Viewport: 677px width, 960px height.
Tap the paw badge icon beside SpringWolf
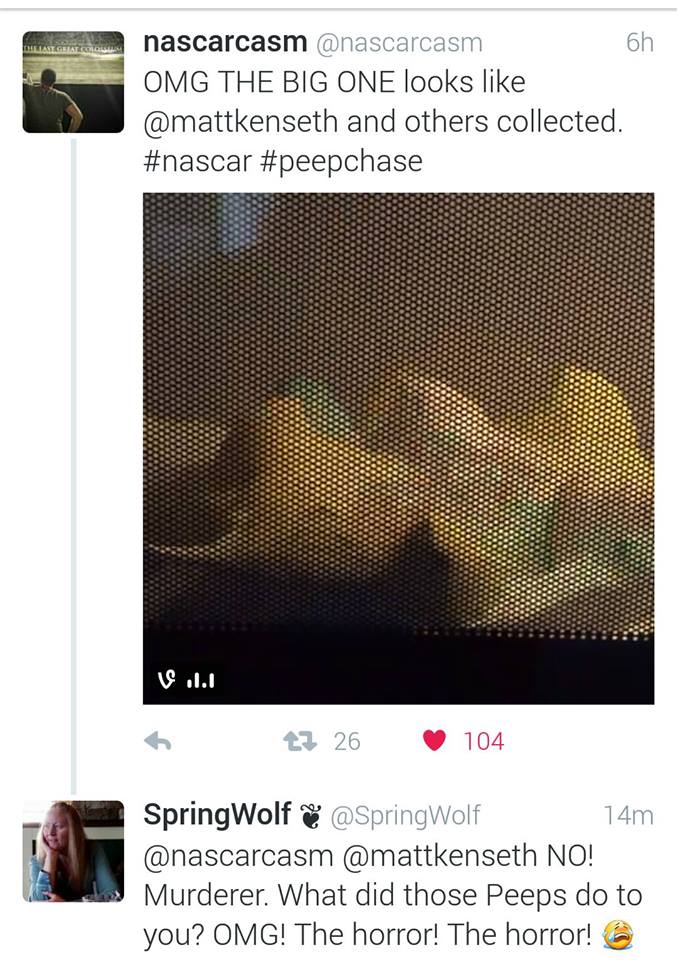click(311, 816)
